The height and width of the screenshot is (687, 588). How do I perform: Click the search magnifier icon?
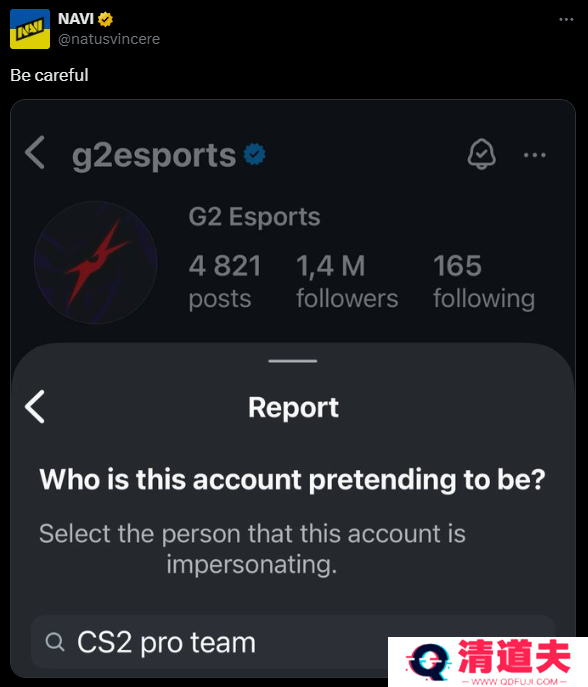(55, 642)
